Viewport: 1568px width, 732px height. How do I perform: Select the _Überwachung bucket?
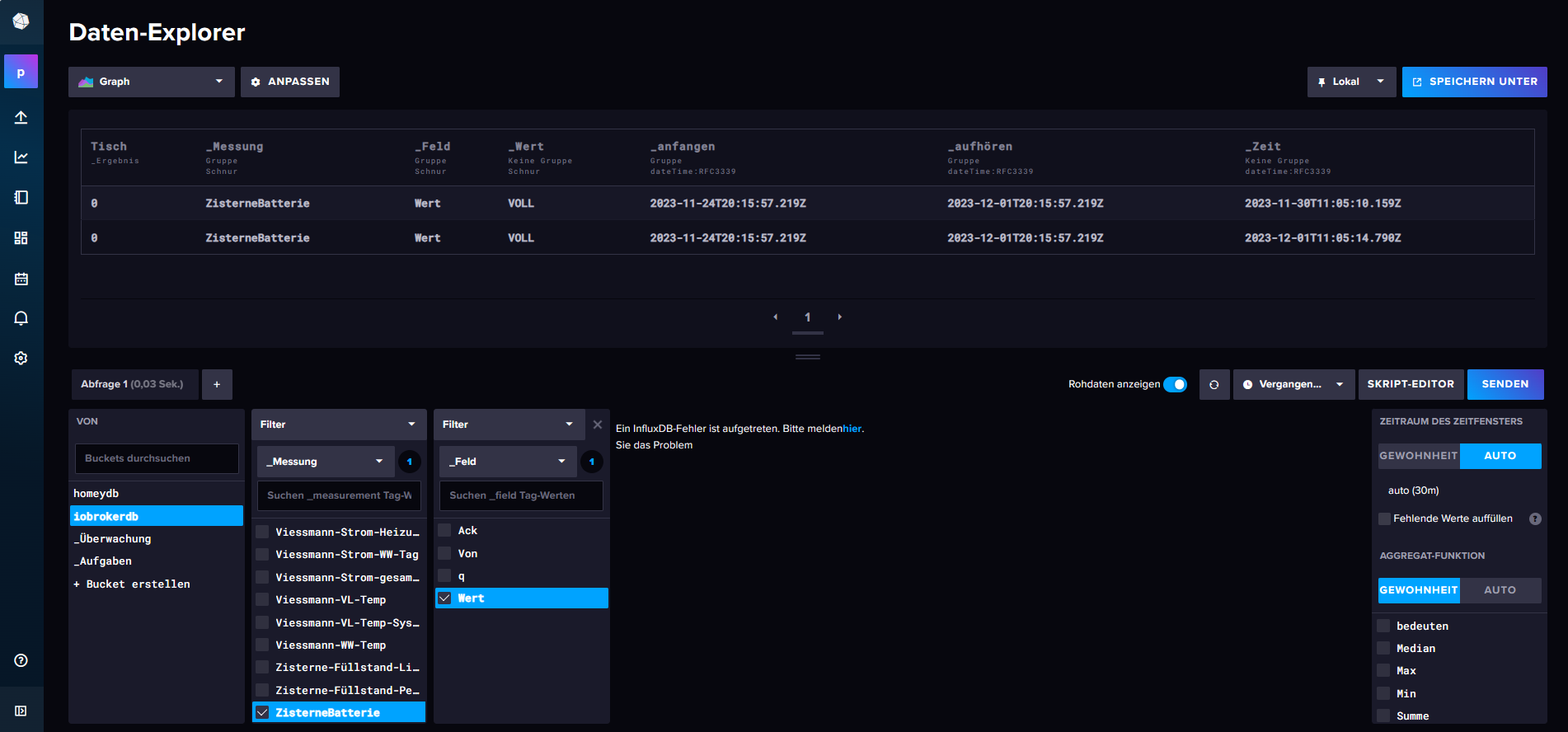(157, 538)
